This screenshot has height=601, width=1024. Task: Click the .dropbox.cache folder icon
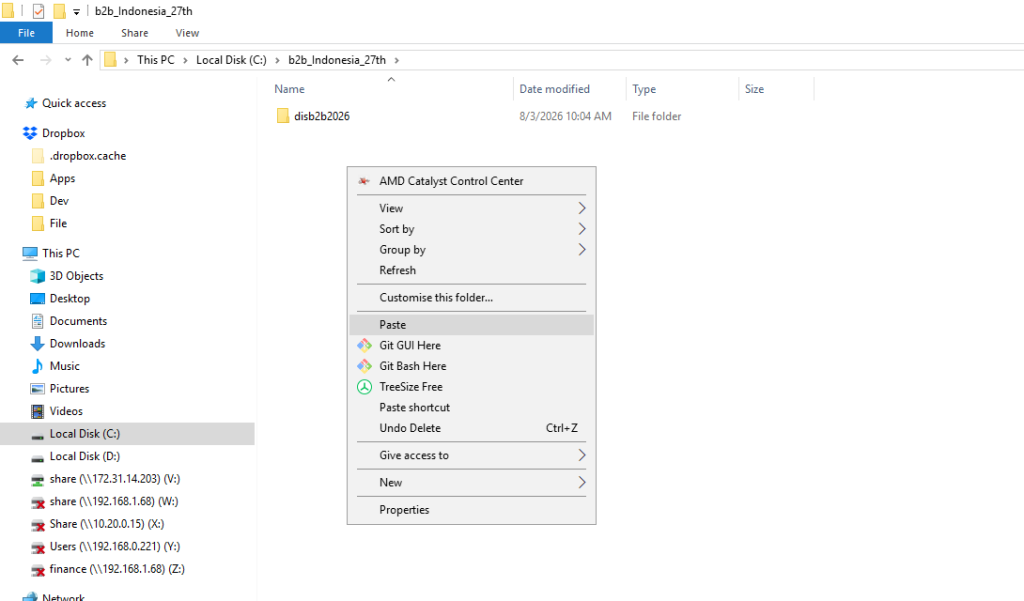coord(38,156)
